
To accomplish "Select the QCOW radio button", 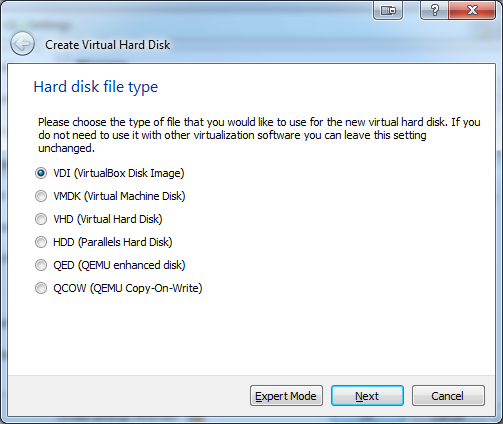I will pos(41,288).
